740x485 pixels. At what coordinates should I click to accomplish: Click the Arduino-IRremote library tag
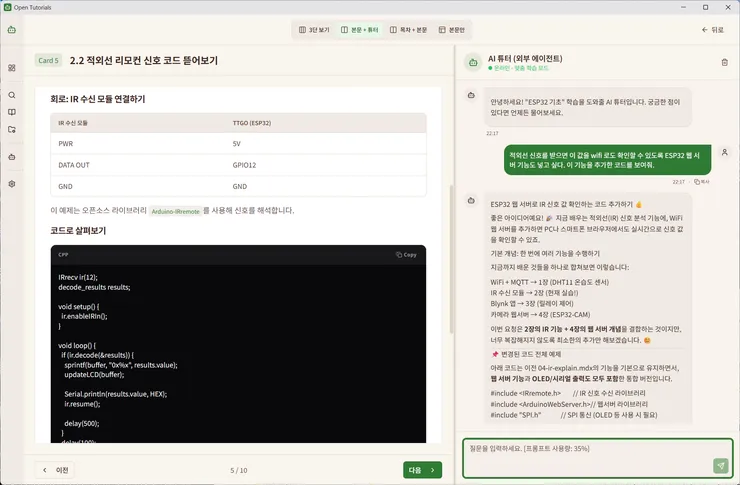pyautogui.click(x=176, y=211)
